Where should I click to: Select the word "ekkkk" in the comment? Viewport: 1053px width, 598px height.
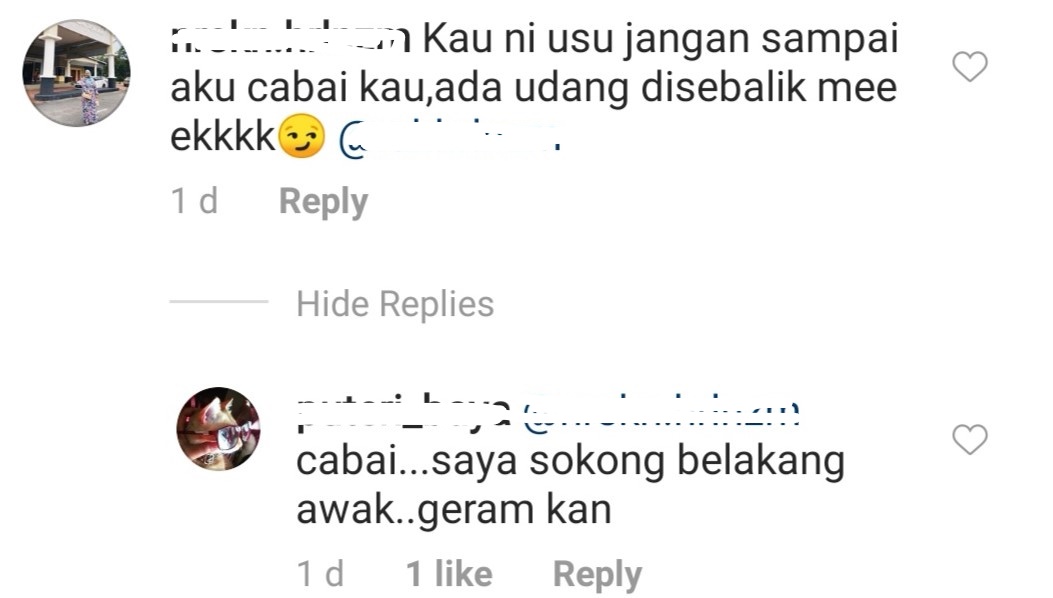223,137
